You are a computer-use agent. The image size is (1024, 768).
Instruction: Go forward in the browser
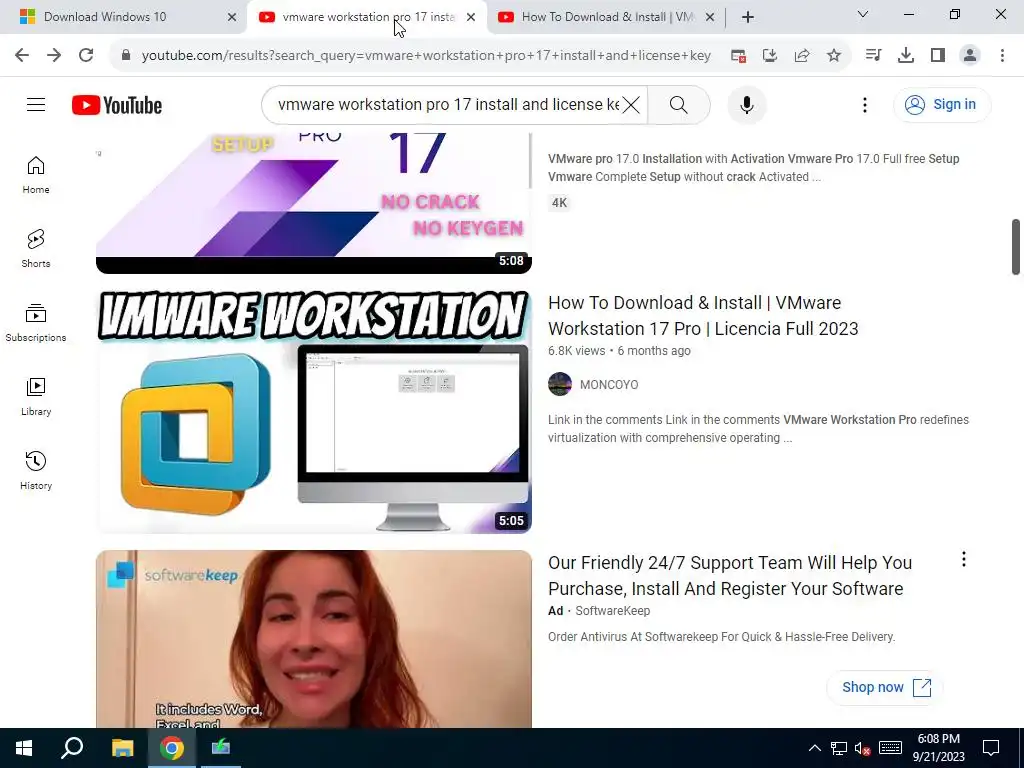(x=54, y=56)
